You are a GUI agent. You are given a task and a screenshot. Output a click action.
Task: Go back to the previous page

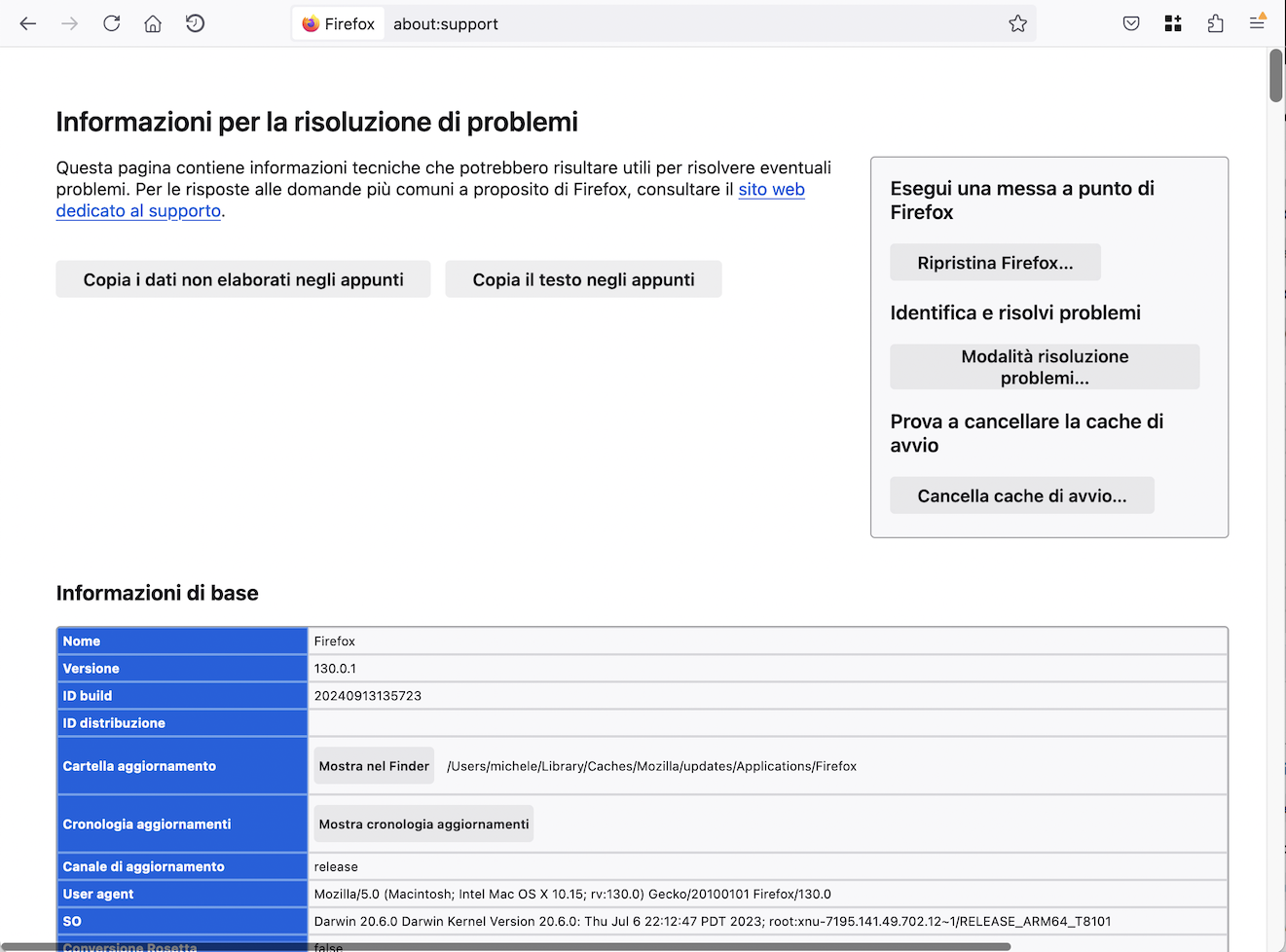pos(28,23)
